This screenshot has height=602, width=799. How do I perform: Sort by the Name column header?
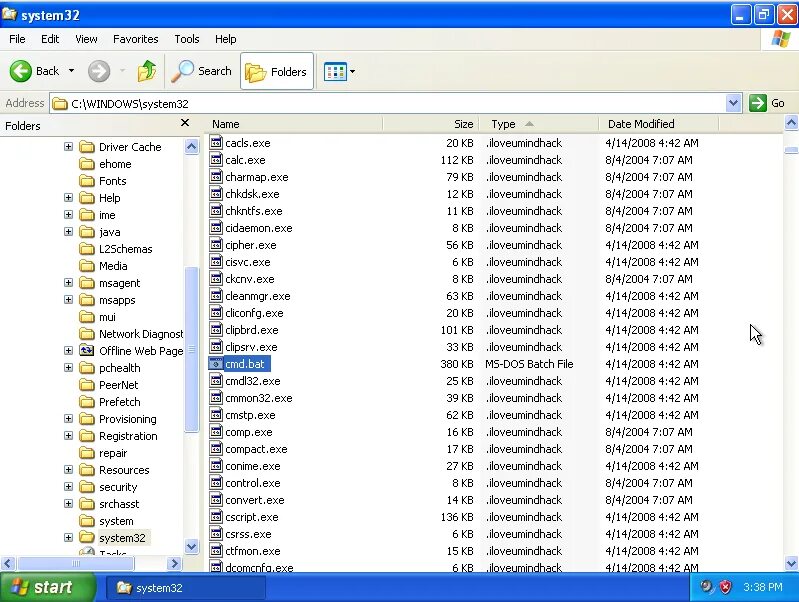295,124
